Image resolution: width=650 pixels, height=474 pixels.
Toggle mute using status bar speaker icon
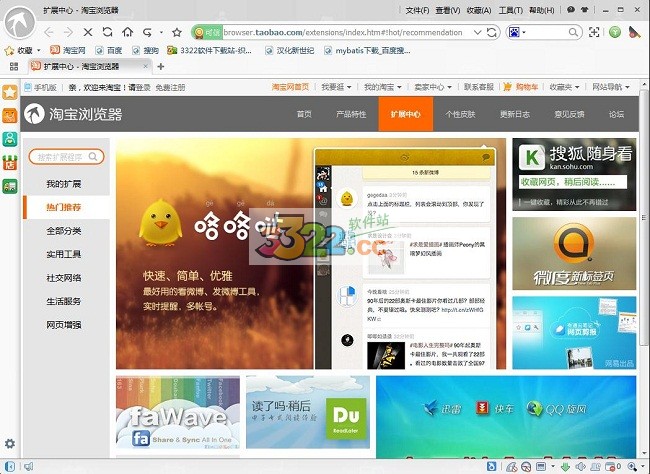tap(580, 467)
